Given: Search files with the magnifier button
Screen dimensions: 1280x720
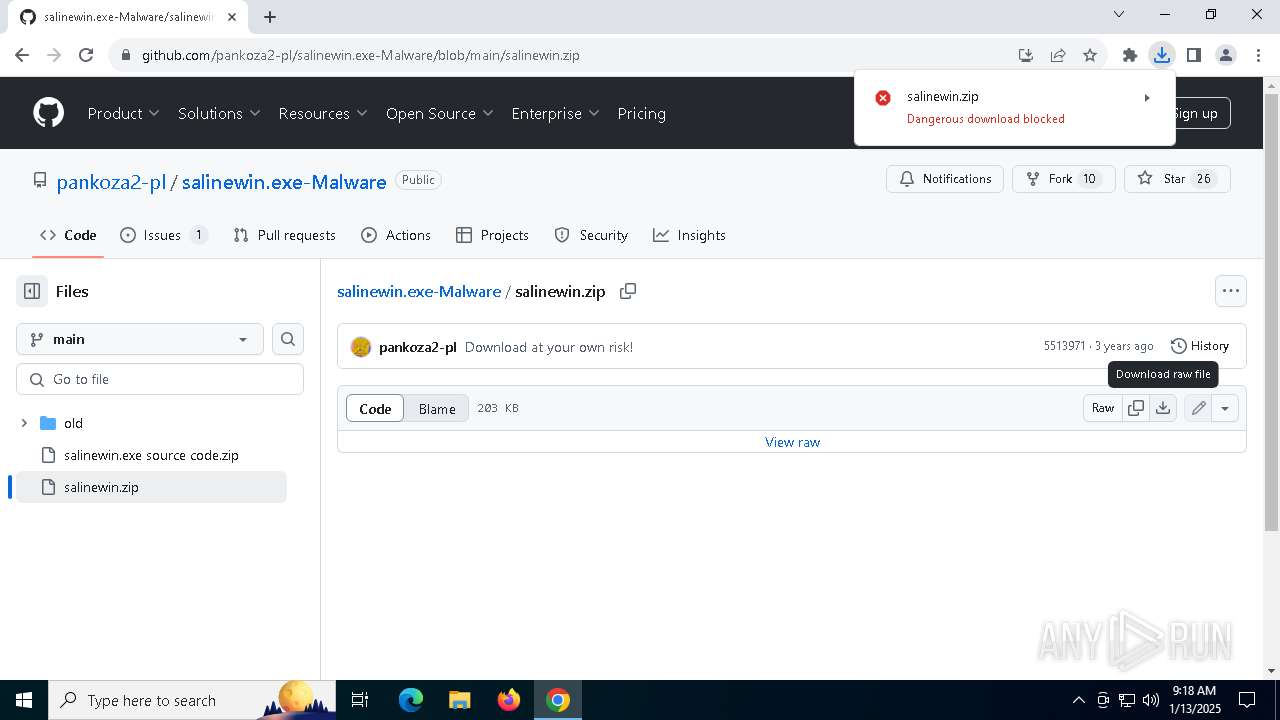Looking at the screenshot, I should pos(288,339).
